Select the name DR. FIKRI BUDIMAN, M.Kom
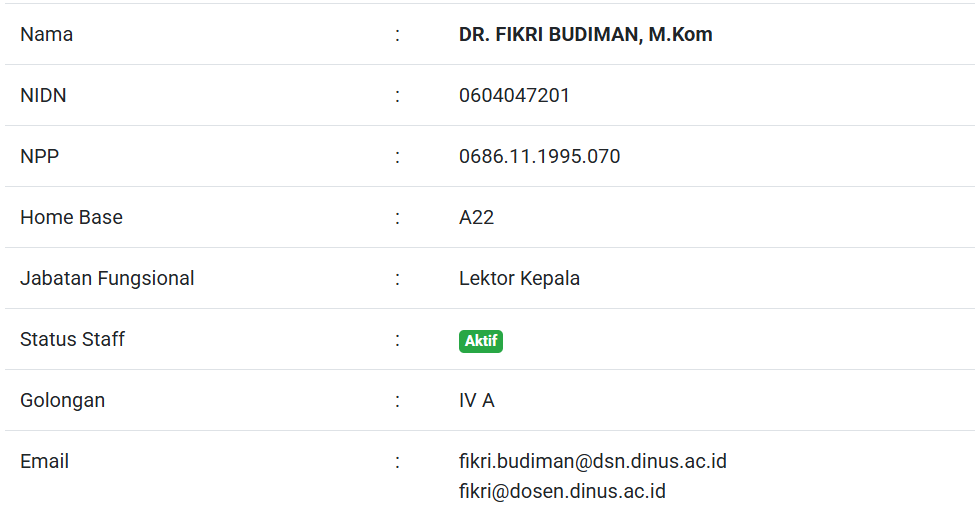 coord(585,34)
